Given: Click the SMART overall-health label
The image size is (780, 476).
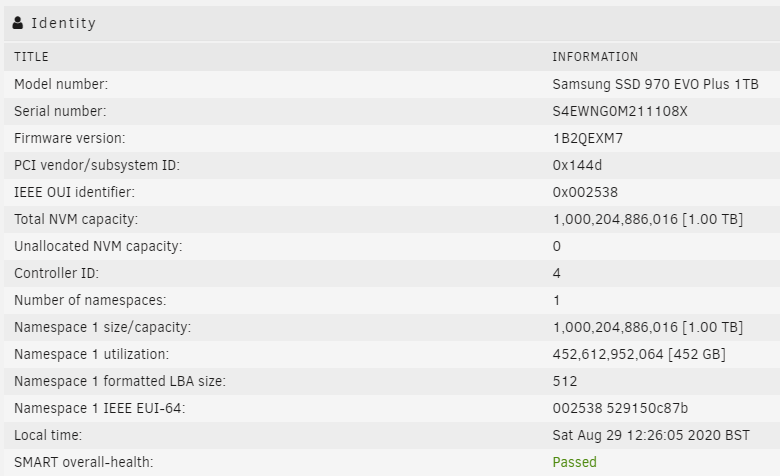Looking at the screenshot, I should tap(84, 462).
